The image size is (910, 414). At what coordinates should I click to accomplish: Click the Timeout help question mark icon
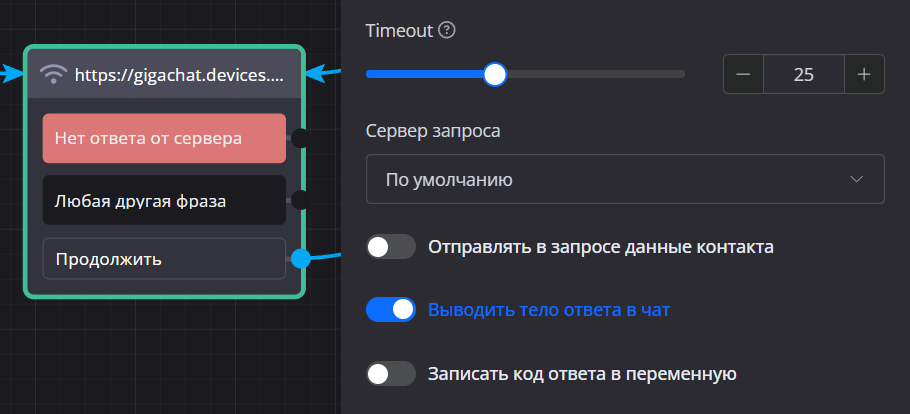coord(447,31)
